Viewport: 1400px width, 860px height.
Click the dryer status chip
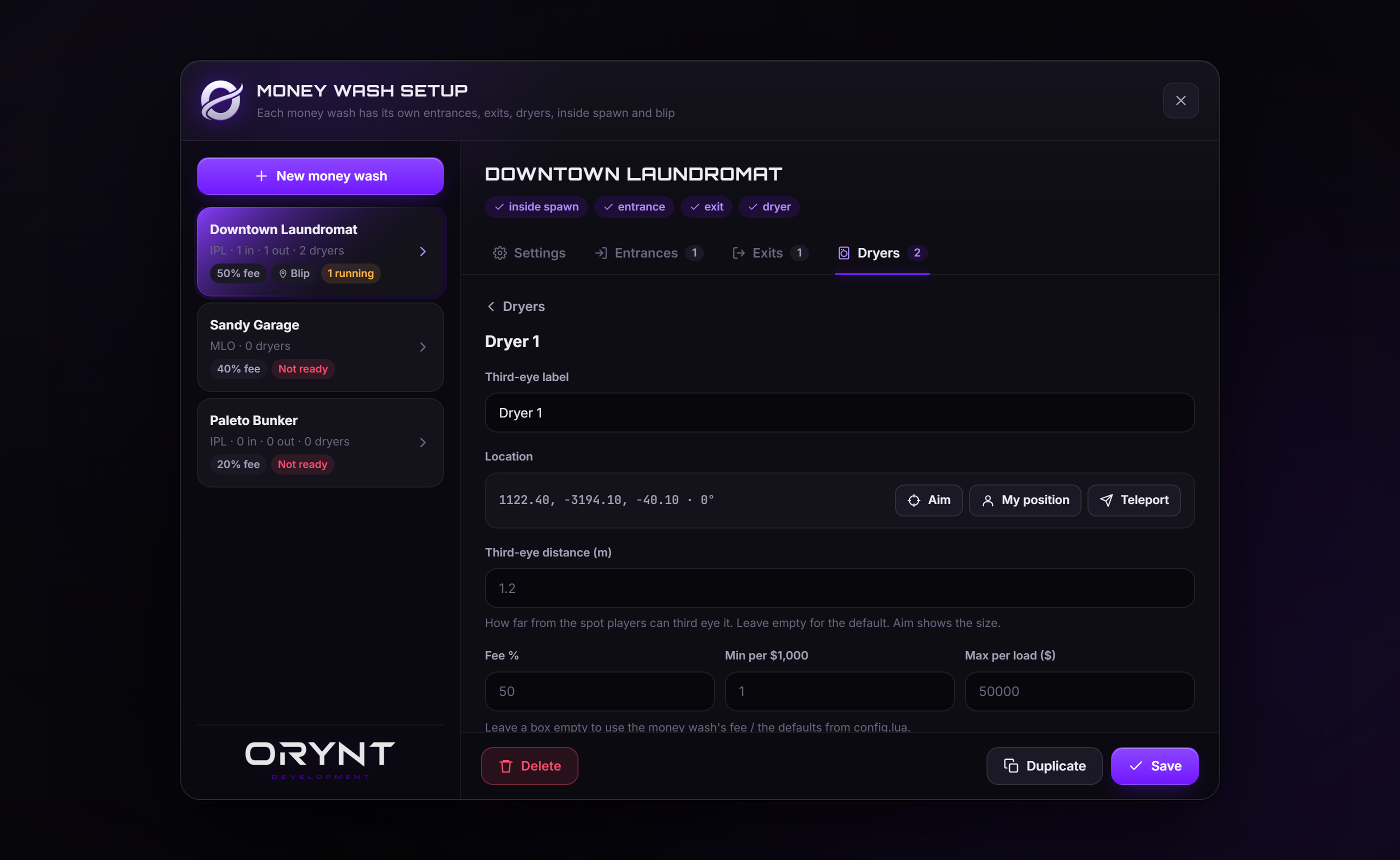point(769,207)
